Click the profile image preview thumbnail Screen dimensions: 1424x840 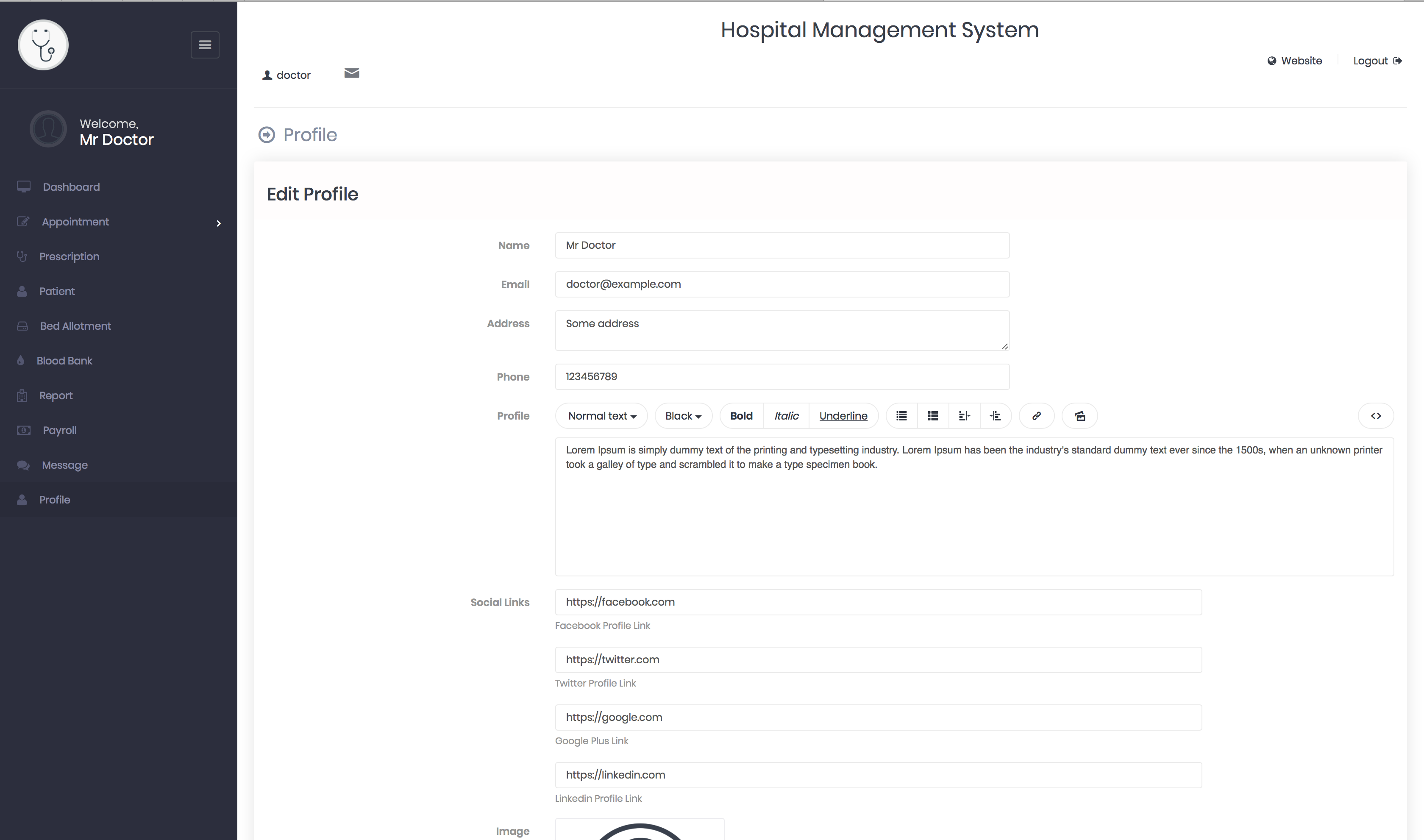(640, 830)
